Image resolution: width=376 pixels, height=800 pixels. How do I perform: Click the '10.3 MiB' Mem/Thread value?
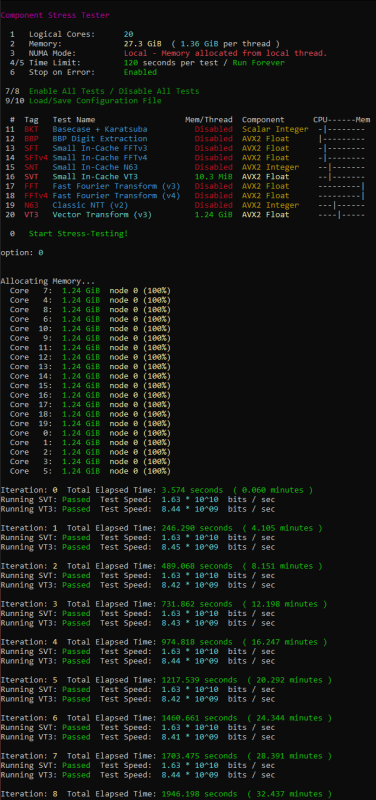pyautogui.click(x=213, y=177)
